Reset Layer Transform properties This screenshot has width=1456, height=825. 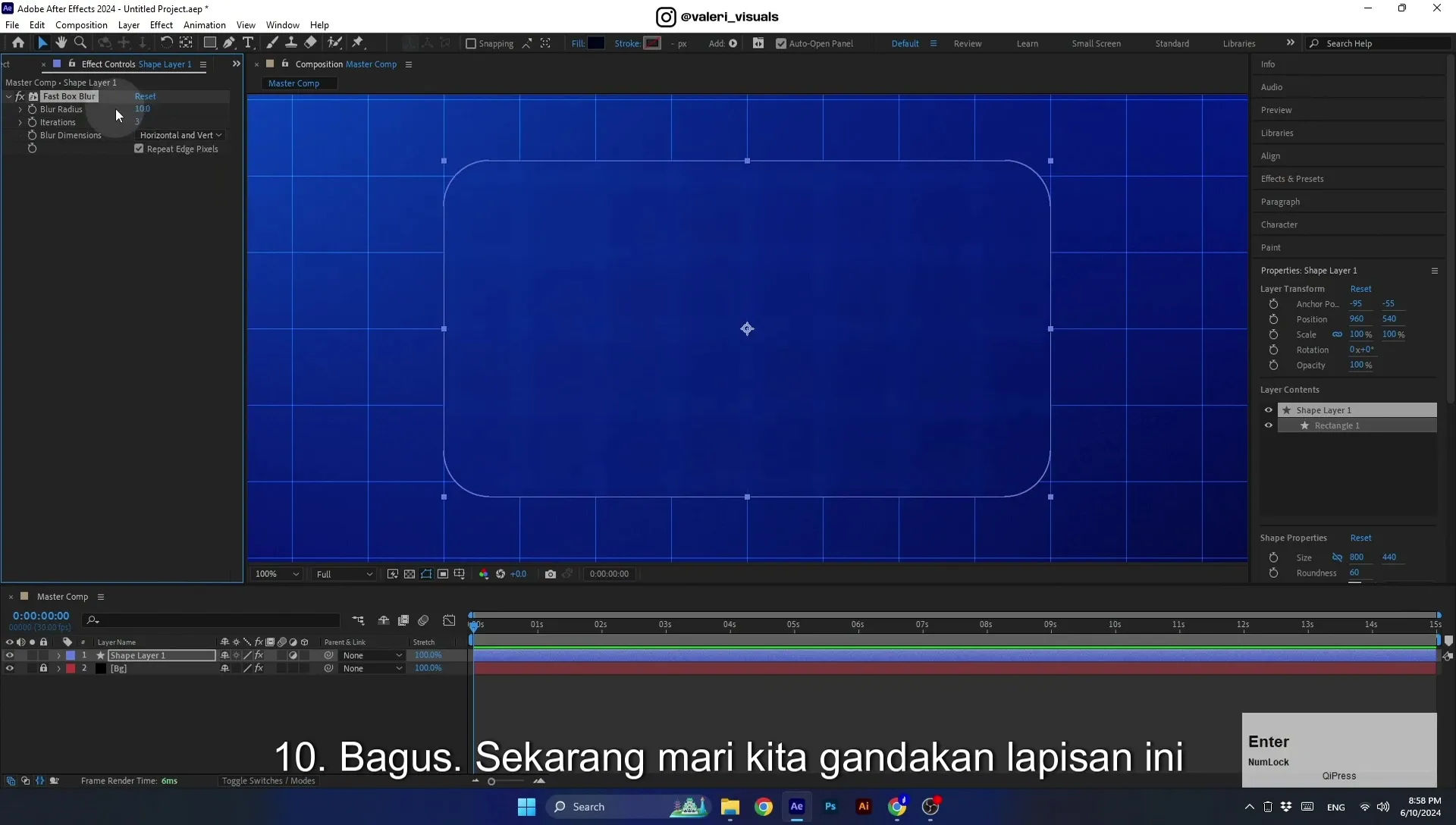[1360, 289]
